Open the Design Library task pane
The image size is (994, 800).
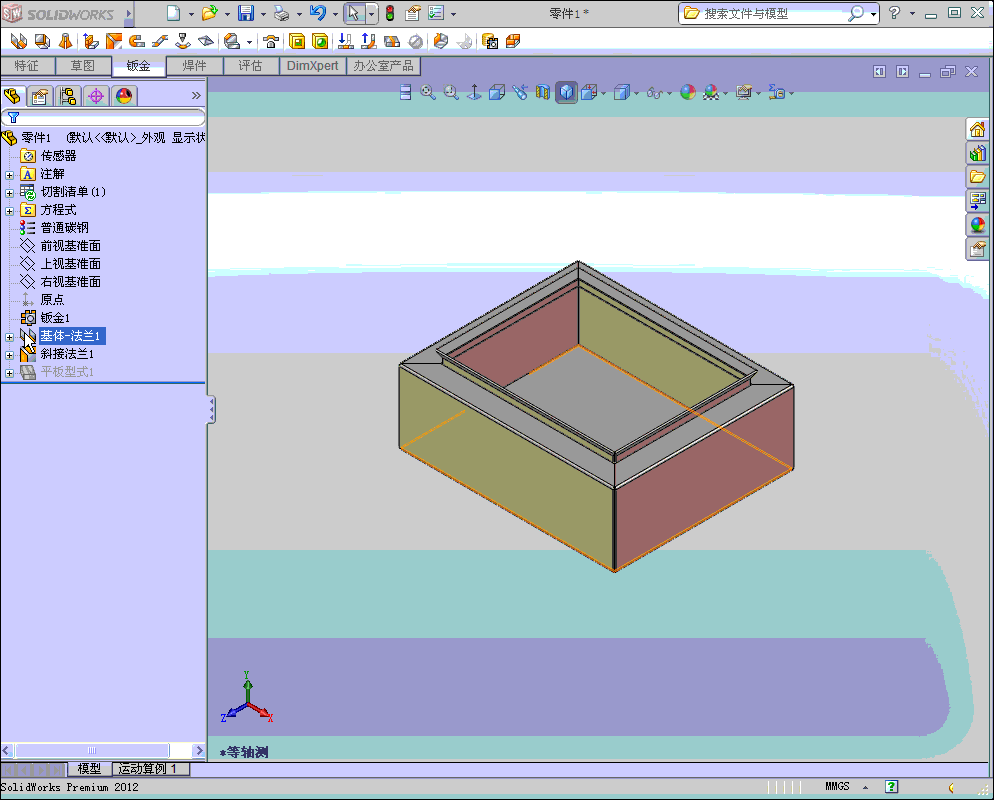978,153
